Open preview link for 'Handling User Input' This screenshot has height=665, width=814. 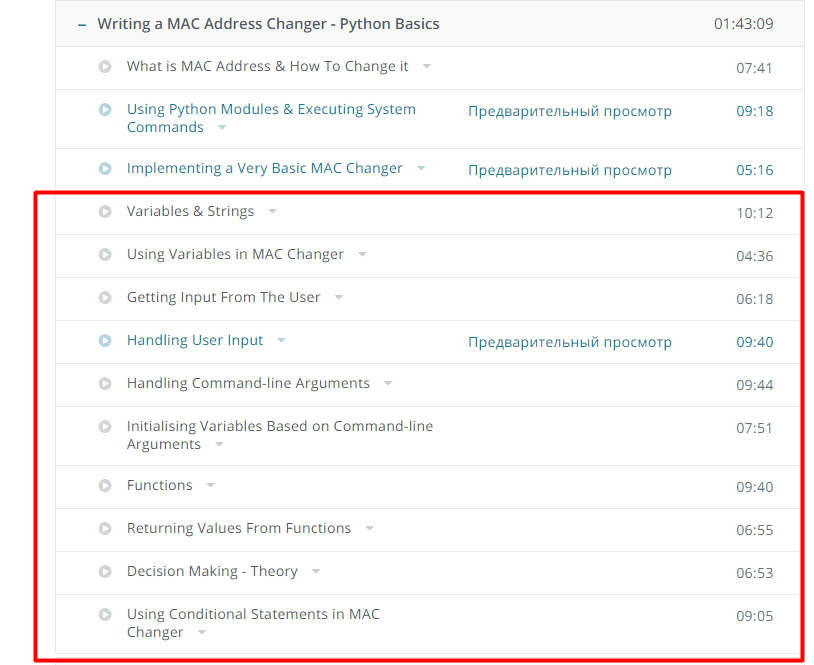pos(570,342)
